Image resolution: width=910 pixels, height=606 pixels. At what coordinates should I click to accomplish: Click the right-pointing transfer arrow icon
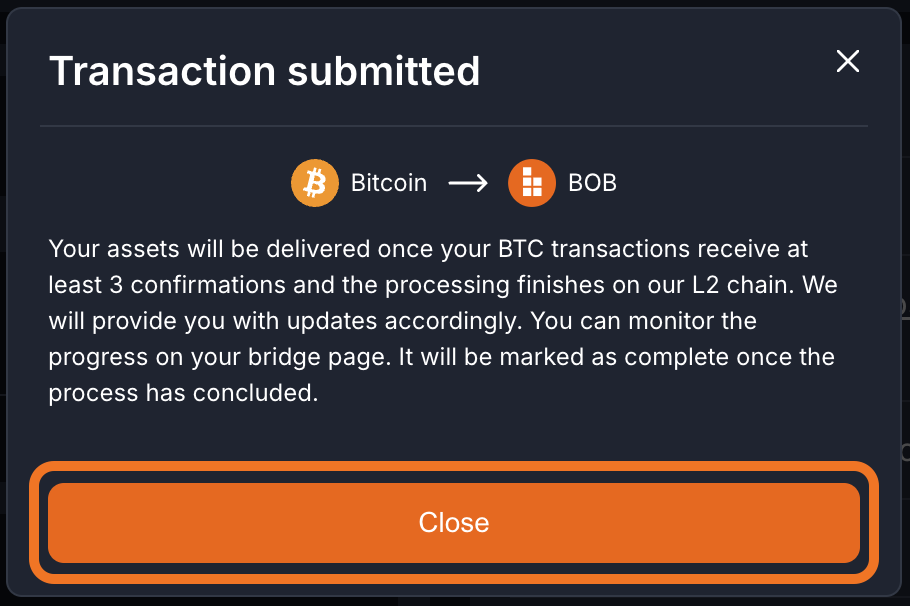point(467,183)
